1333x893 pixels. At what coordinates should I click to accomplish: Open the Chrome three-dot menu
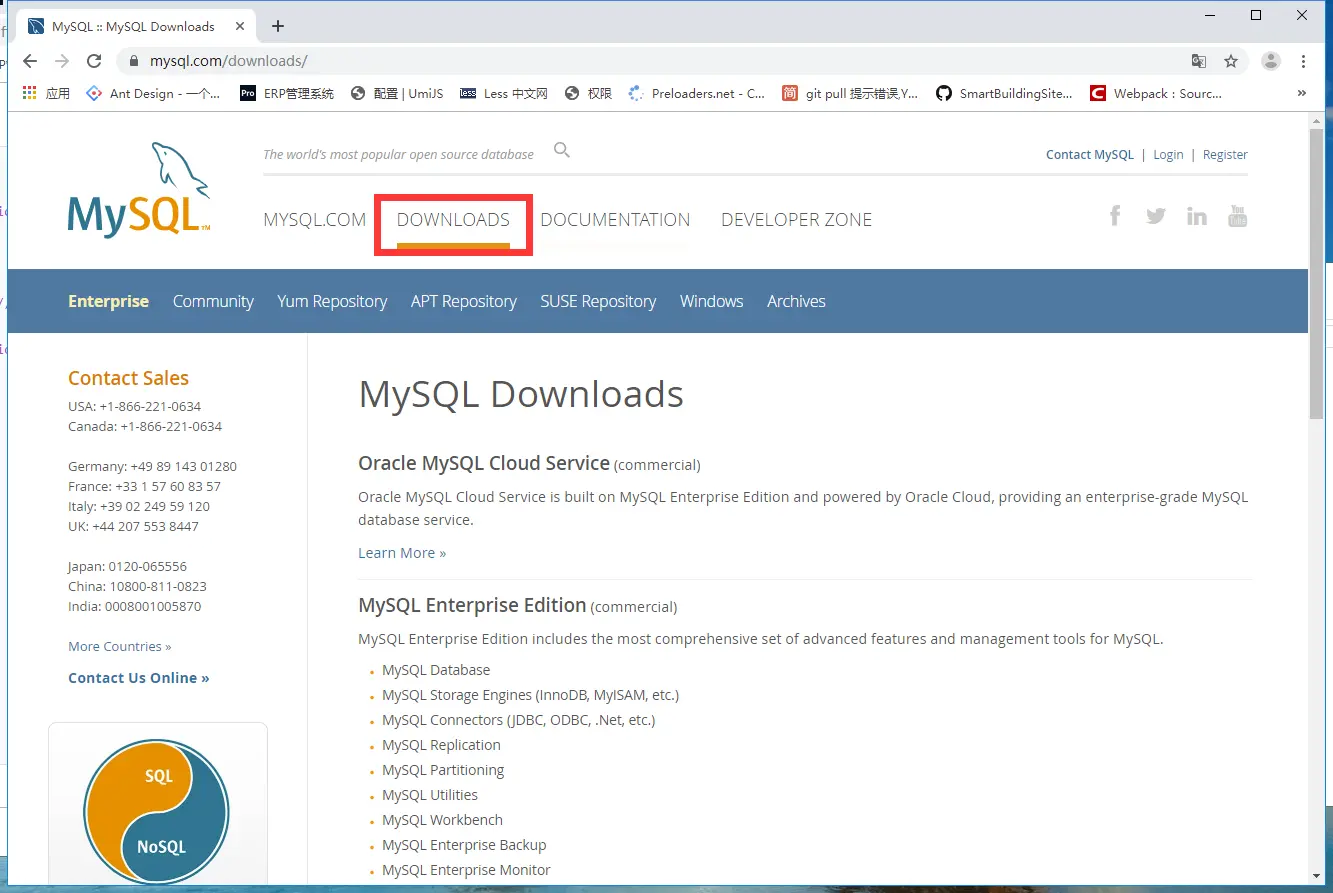(x=1304, y=61)
